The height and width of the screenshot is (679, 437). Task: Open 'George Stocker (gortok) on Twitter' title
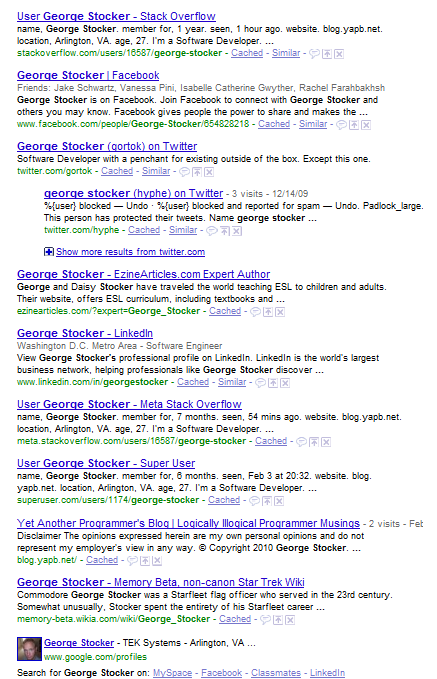107,146
